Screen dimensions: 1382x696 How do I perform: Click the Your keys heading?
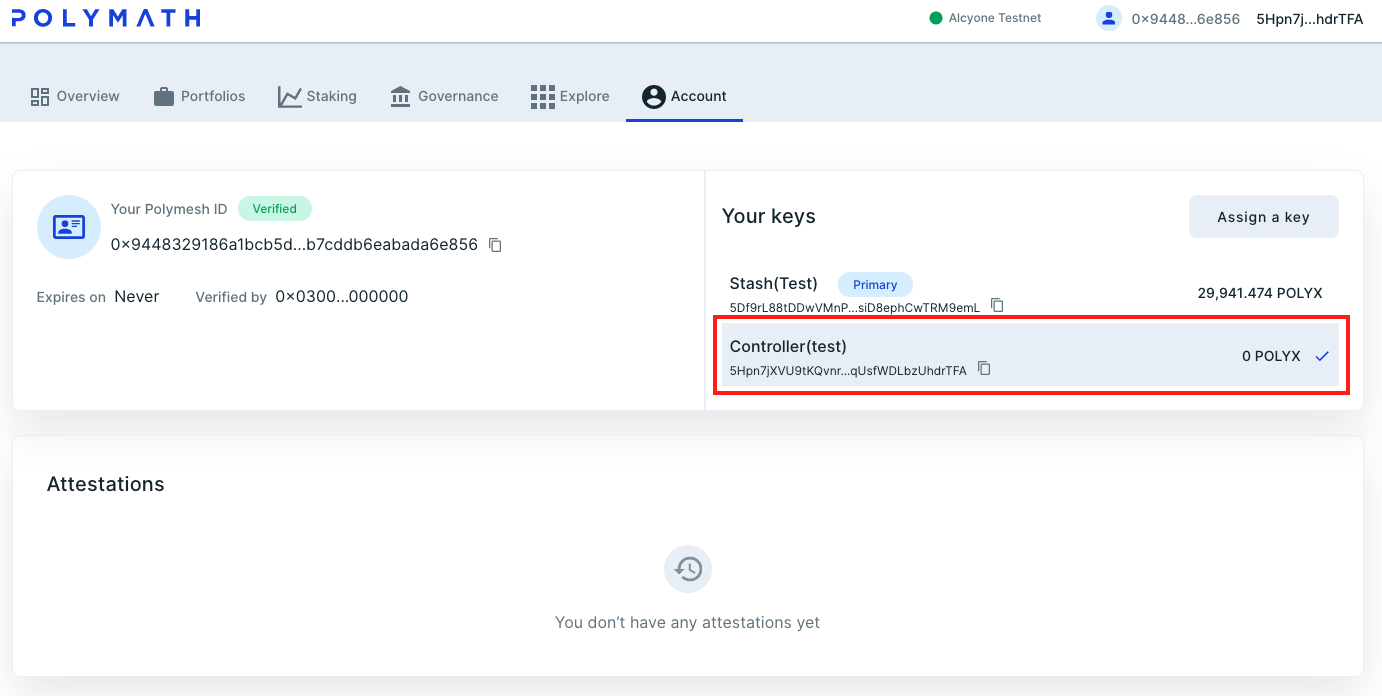click(x=769, y=216)
